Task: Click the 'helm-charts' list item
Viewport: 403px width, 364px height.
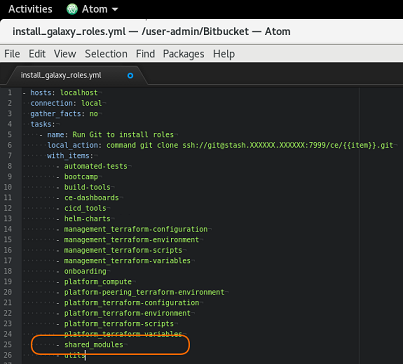Action: click(87, 219)
